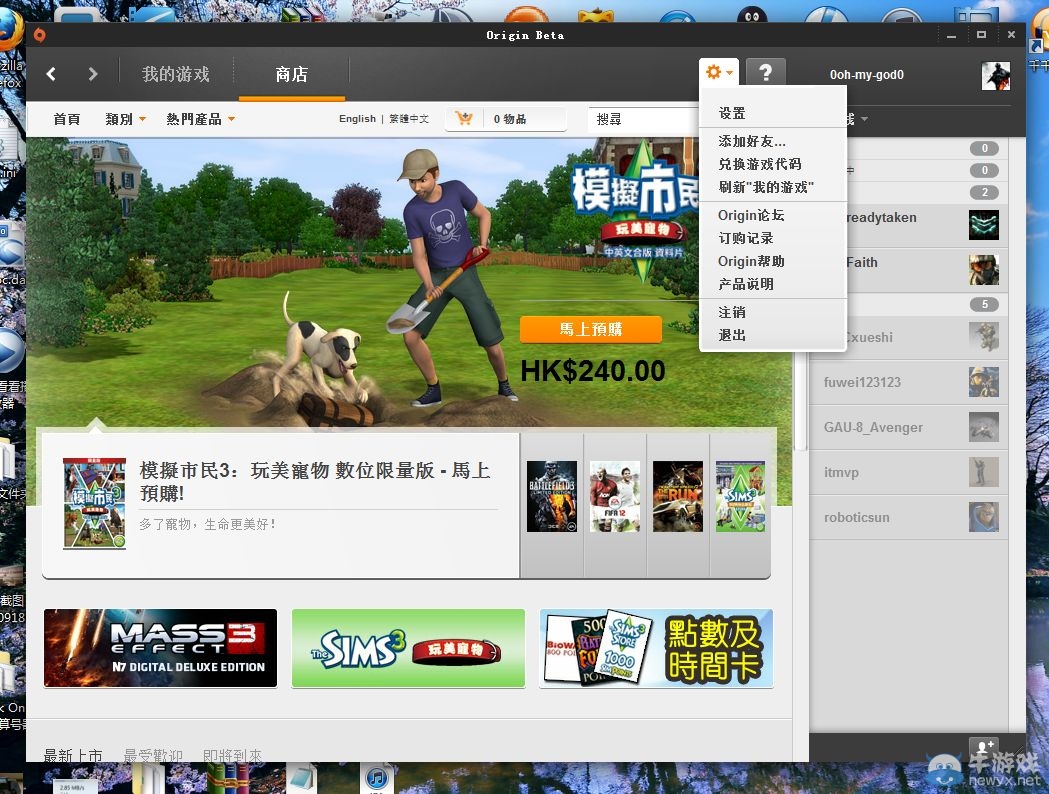1049x794 pixels.
Task: Open the HK$240.00 price on the banner
Action: pyautogui.click(x=593, y=371)
